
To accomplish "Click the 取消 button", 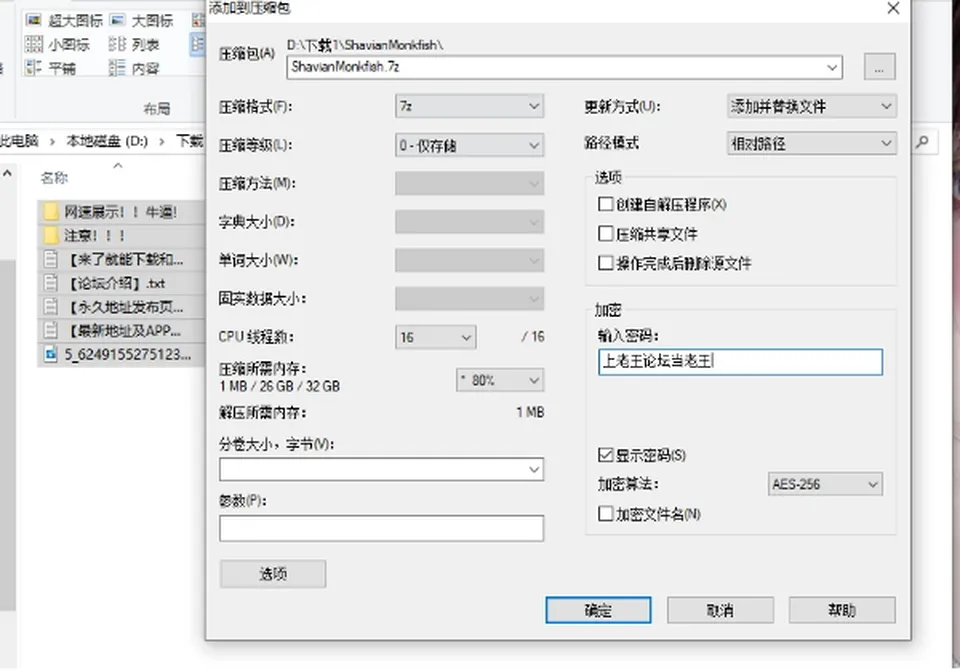I will pos(720,610).
